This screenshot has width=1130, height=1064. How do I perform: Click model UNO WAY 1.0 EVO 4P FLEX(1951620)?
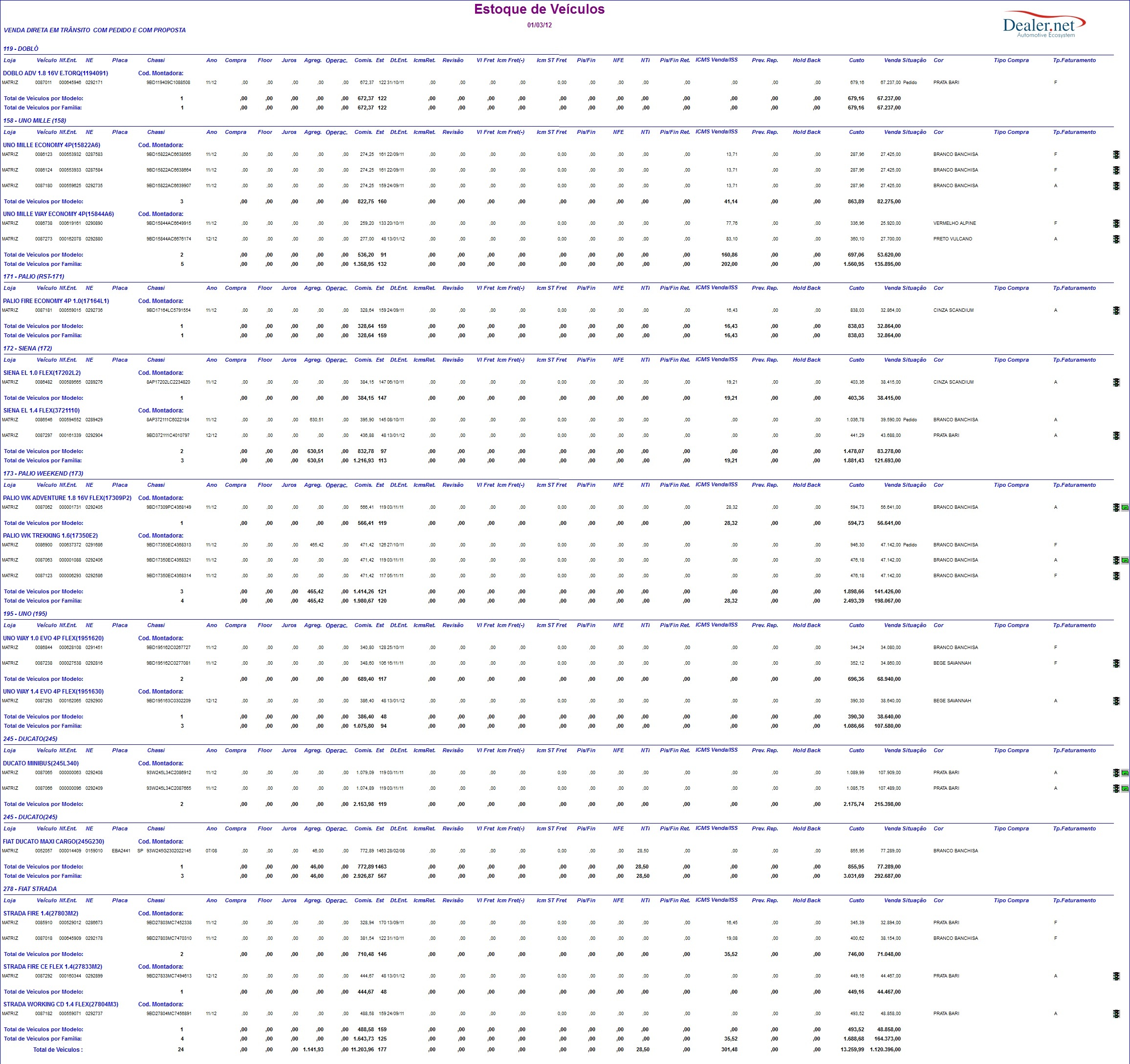(53, 638)
